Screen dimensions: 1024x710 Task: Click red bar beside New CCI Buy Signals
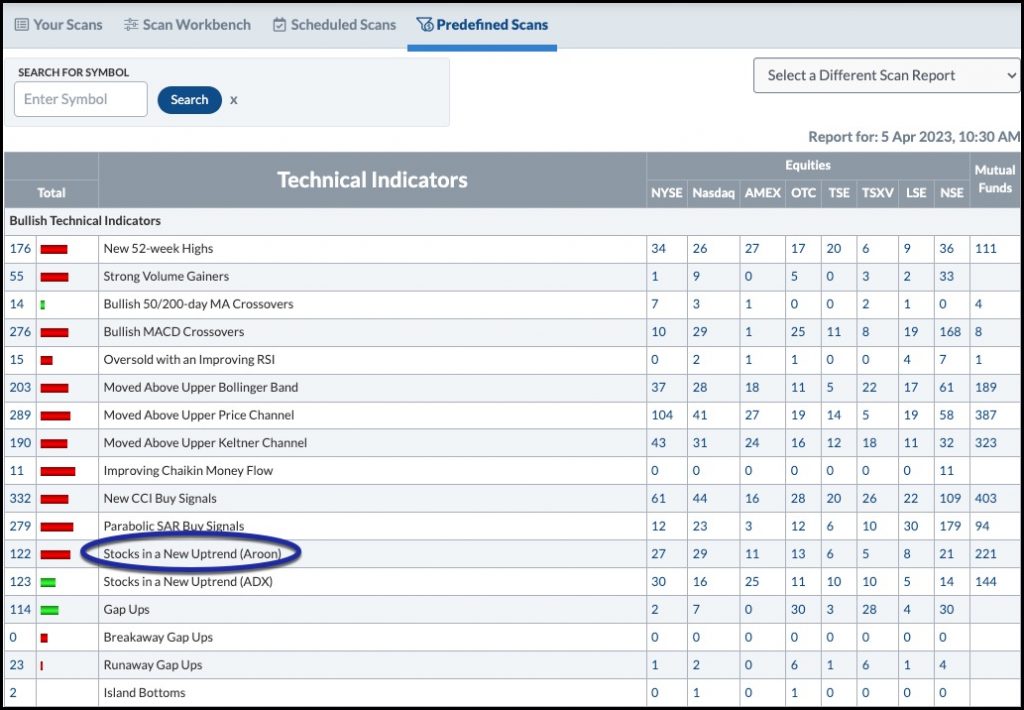54,499
